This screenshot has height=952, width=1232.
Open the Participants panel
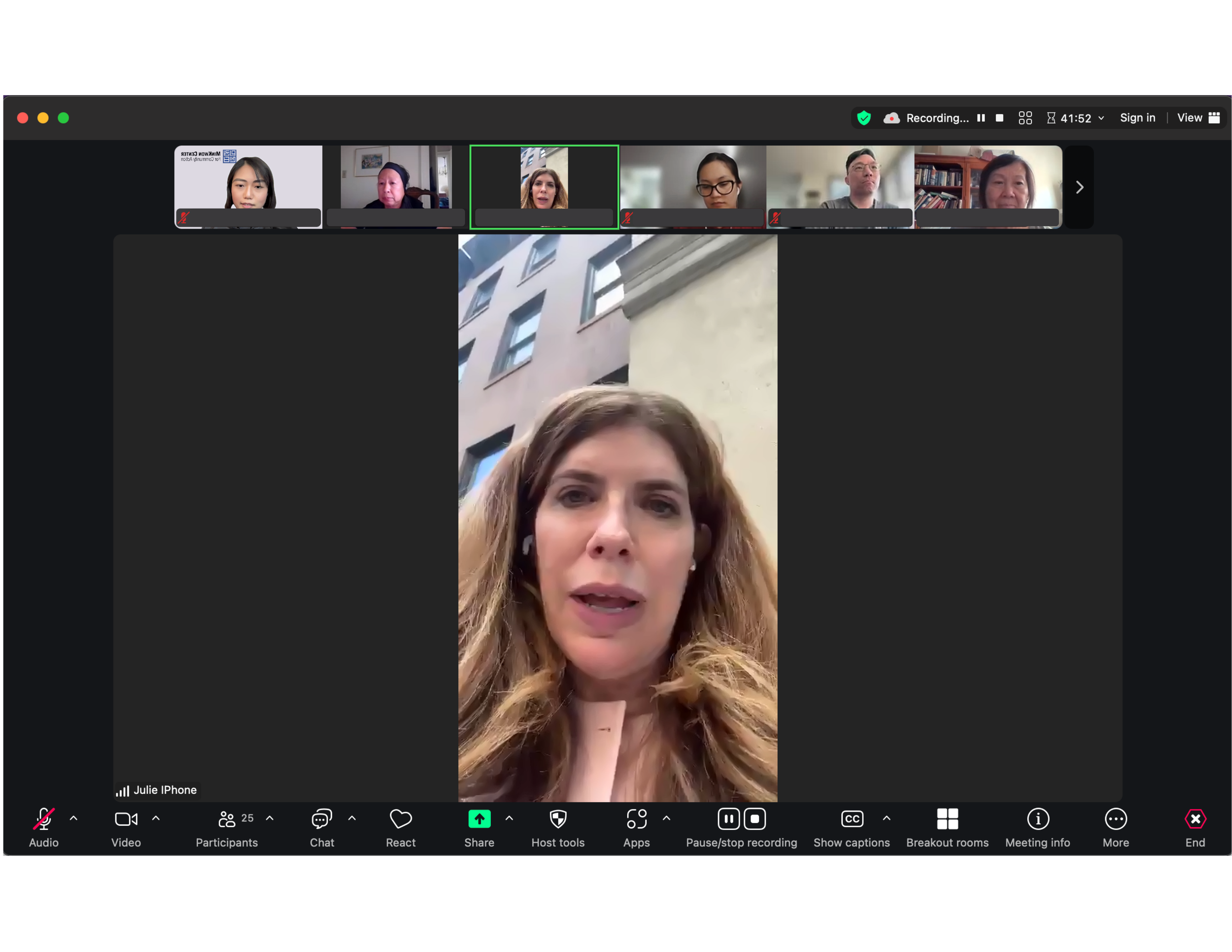(227, 819)
